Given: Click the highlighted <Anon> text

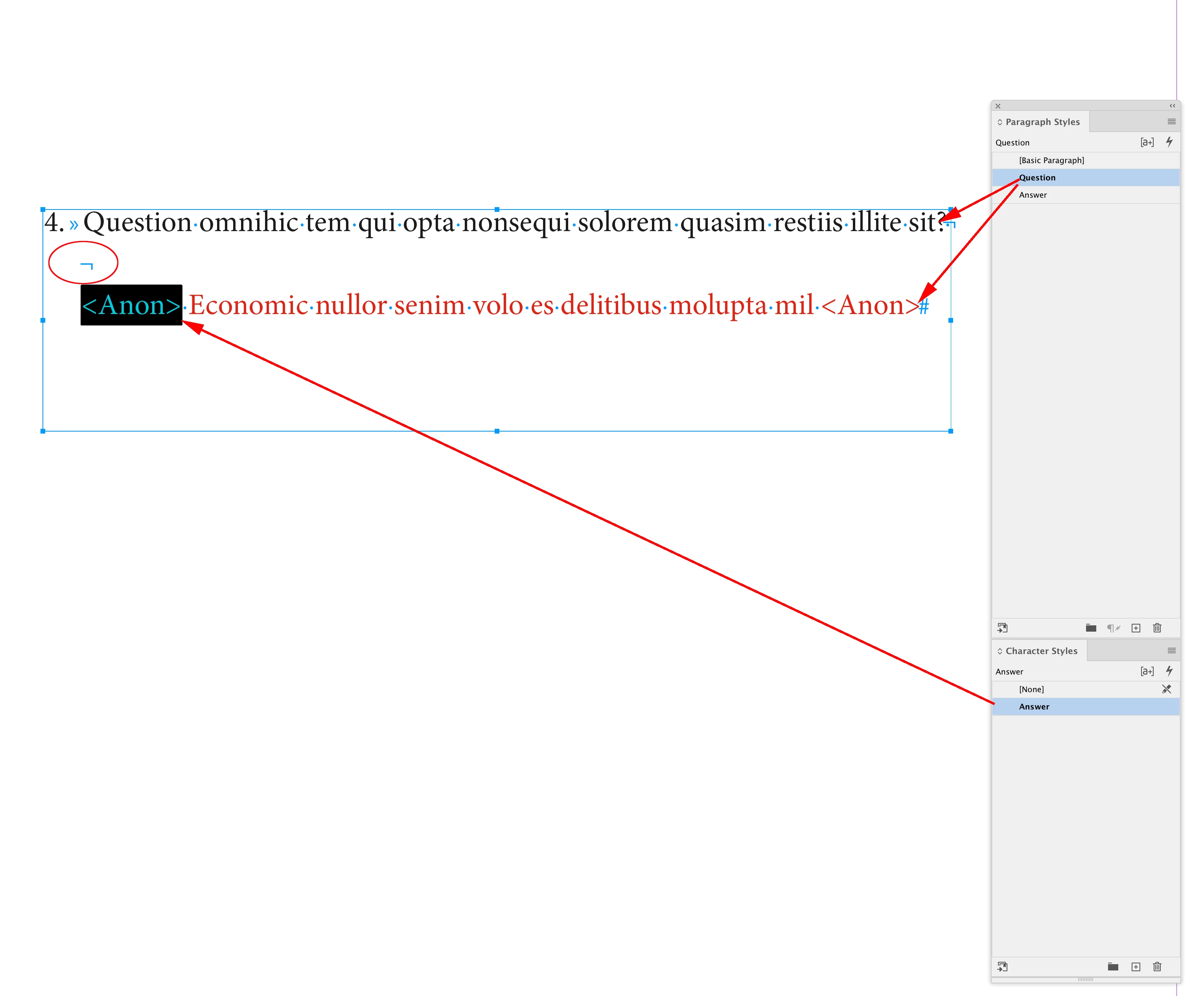Looking at the screenshot, I should (x=131, y=305).
